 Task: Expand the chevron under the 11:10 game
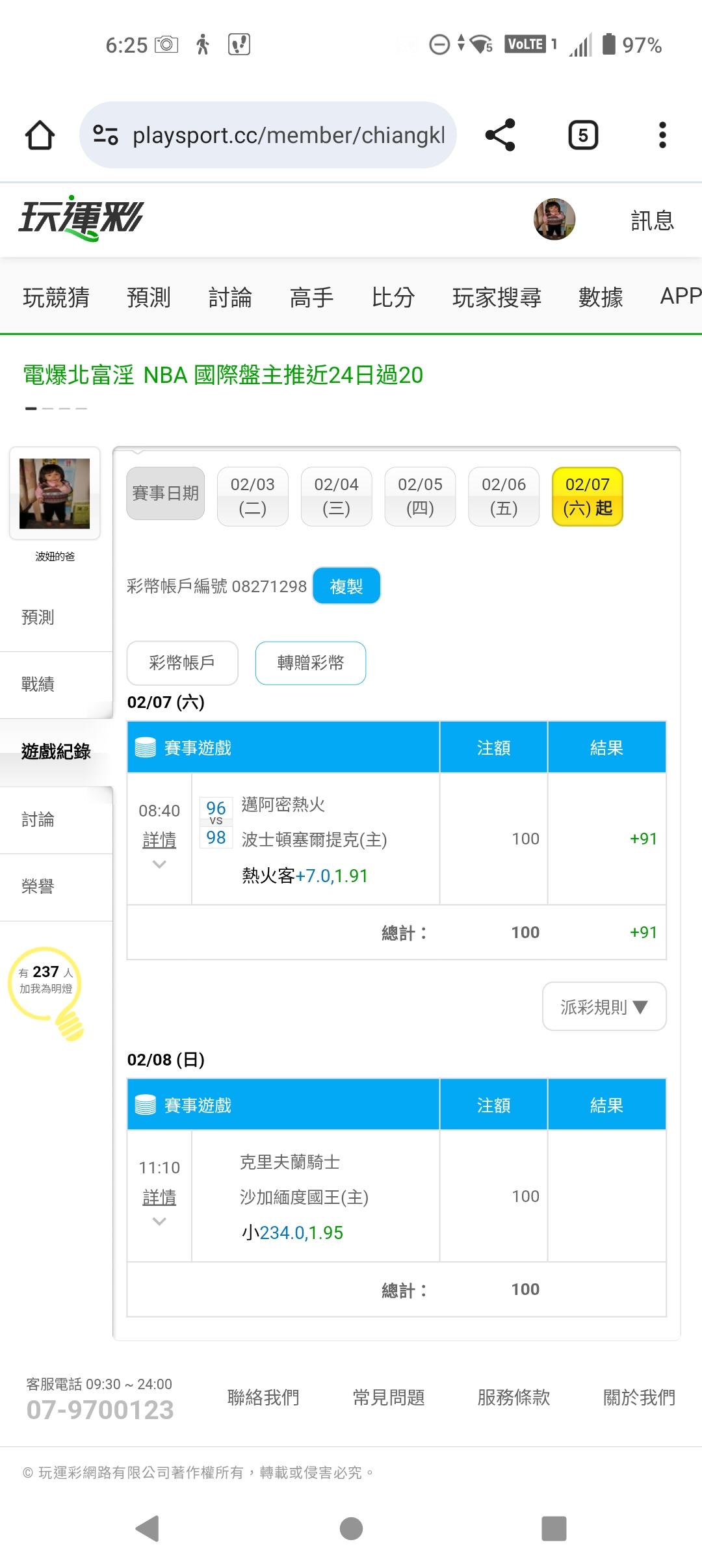tap(159, 1222)
